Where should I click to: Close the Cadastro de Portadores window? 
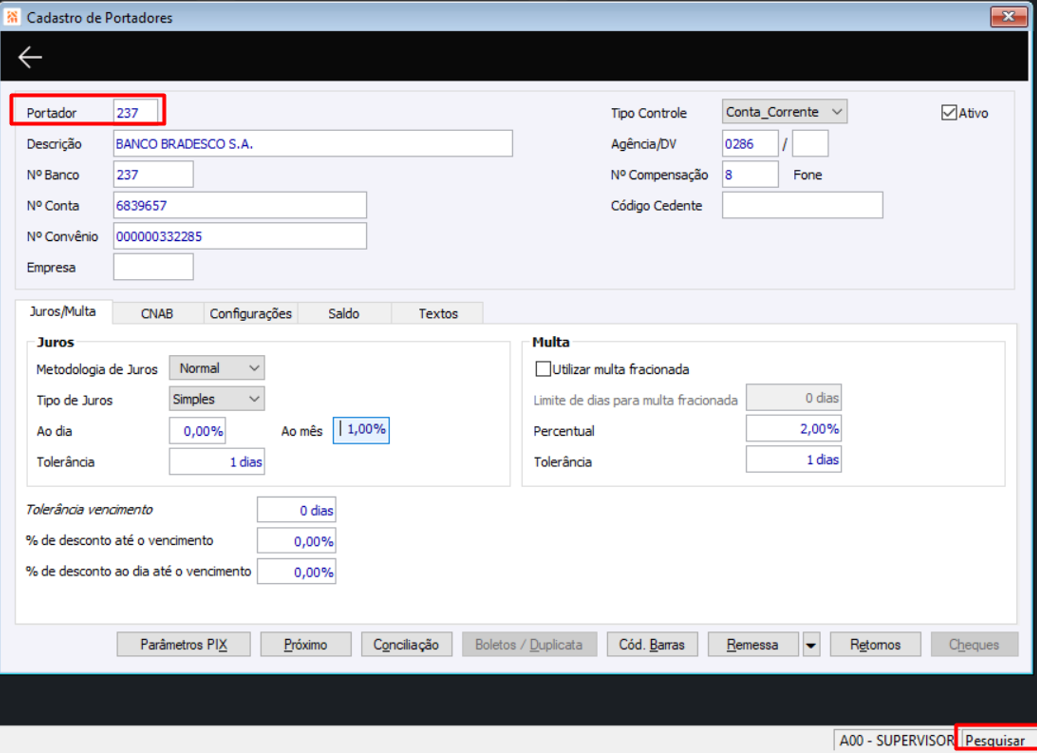1008,17
